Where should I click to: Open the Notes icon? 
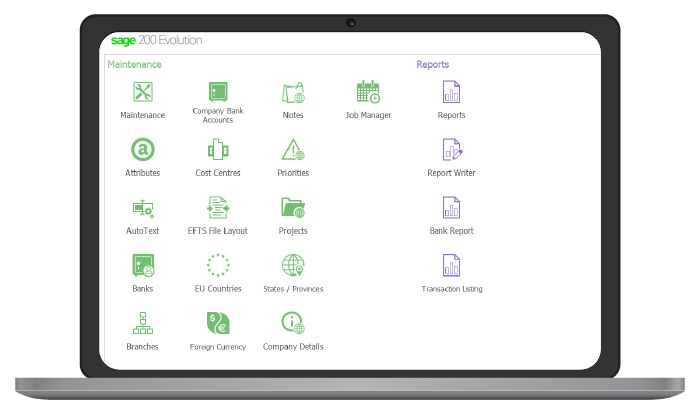pyautogui.click(x=293, y=92)
